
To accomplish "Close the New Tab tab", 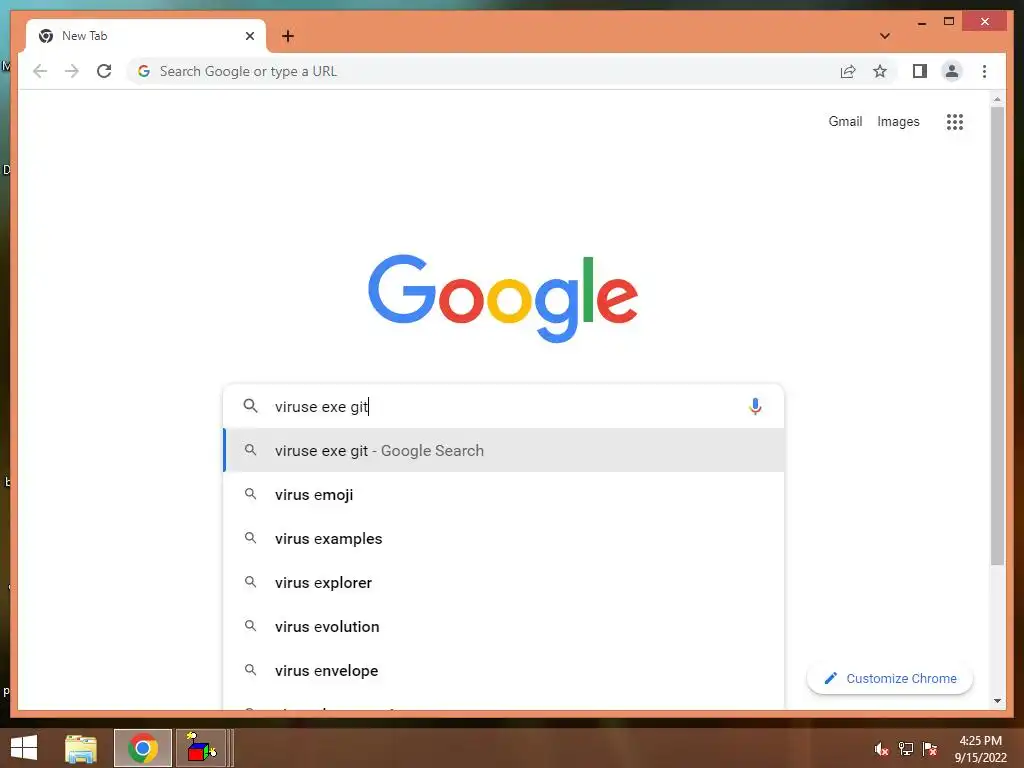I will point(249,36).
